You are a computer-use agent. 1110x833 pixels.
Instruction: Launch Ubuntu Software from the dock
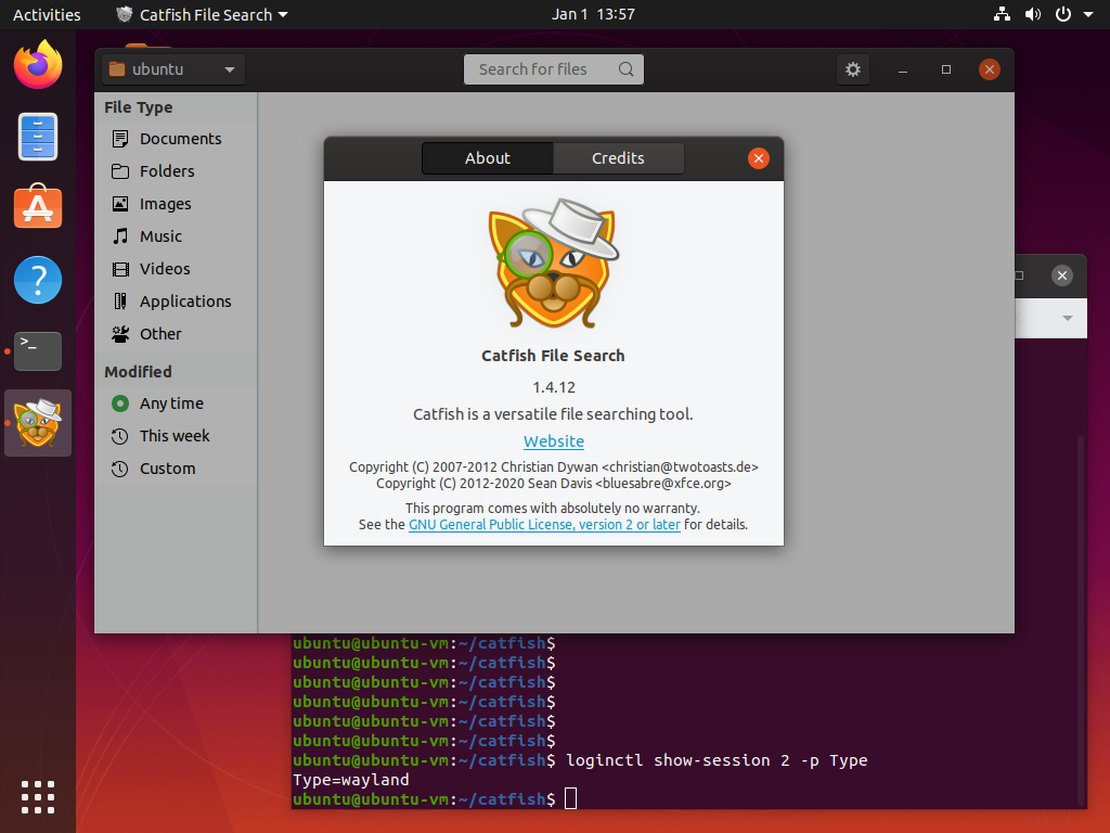coord(38,208)
